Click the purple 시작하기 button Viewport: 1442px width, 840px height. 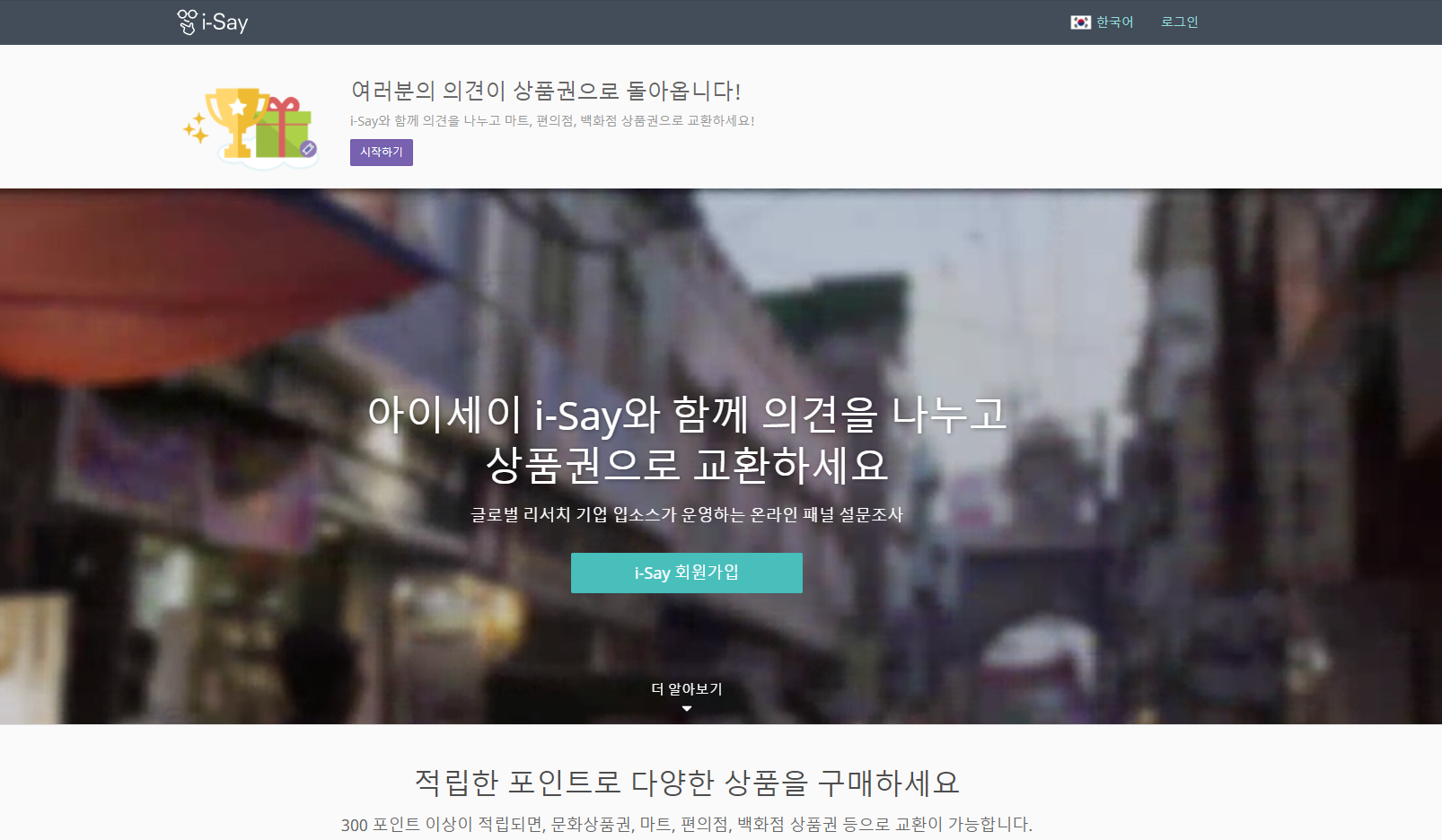click(x=382, y=153)
